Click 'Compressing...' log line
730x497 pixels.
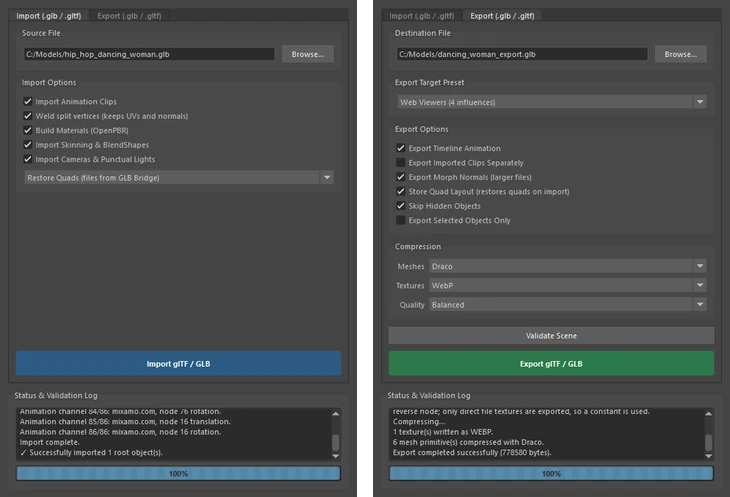[x=419, y=422]
